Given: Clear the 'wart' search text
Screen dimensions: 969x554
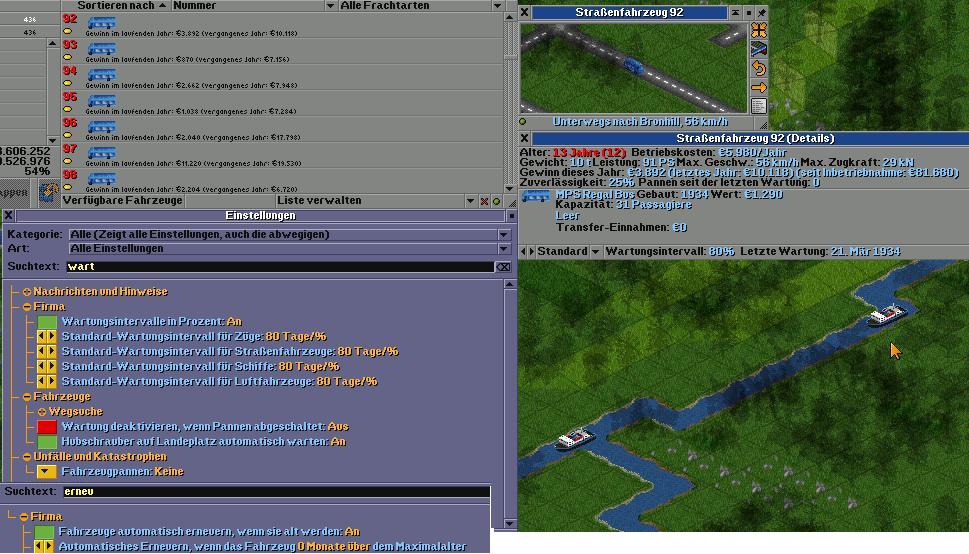Looking at the screenshot, I should pyautogui.click(x=503, y=267).
